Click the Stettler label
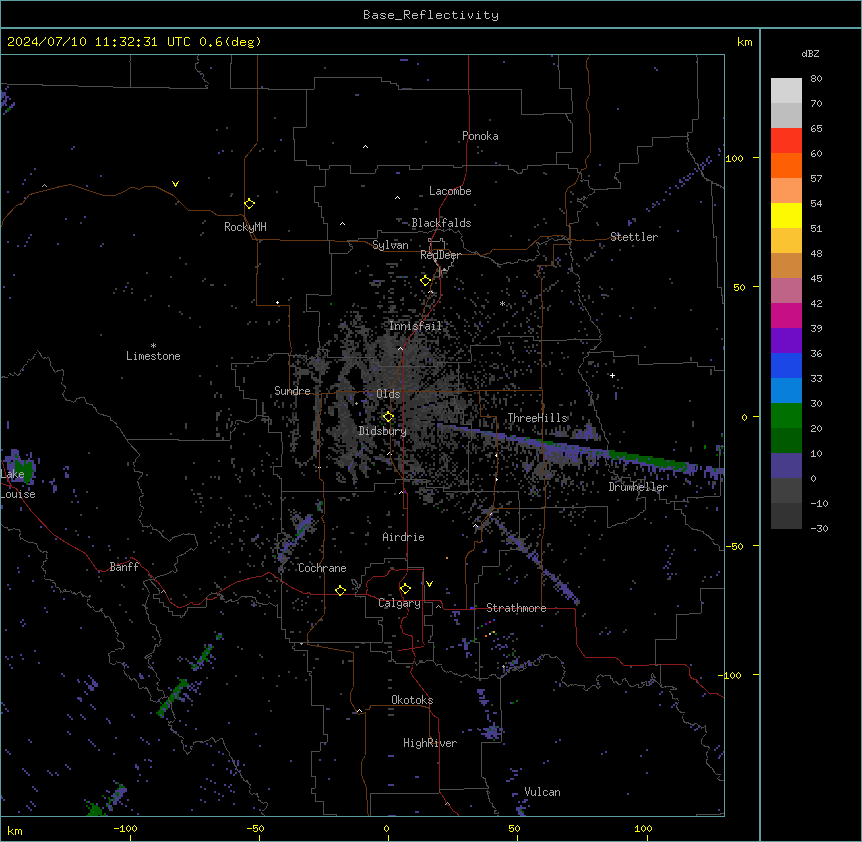 point(634,237)
